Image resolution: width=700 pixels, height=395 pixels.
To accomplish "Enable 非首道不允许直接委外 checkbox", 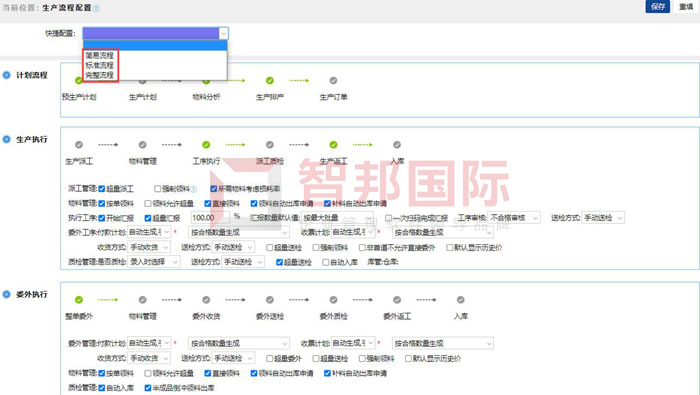I will coord(362,247).
